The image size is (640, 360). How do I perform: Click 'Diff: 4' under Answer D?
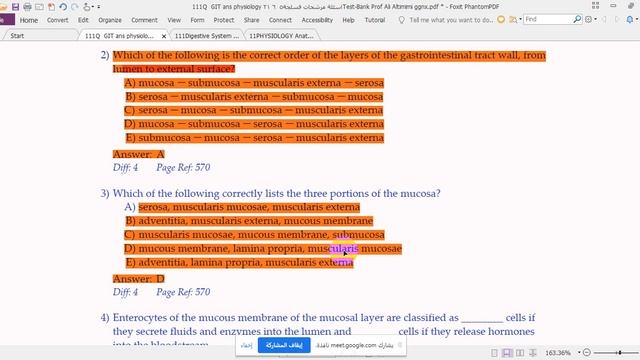pyautogui.click(x=125, y=292)
